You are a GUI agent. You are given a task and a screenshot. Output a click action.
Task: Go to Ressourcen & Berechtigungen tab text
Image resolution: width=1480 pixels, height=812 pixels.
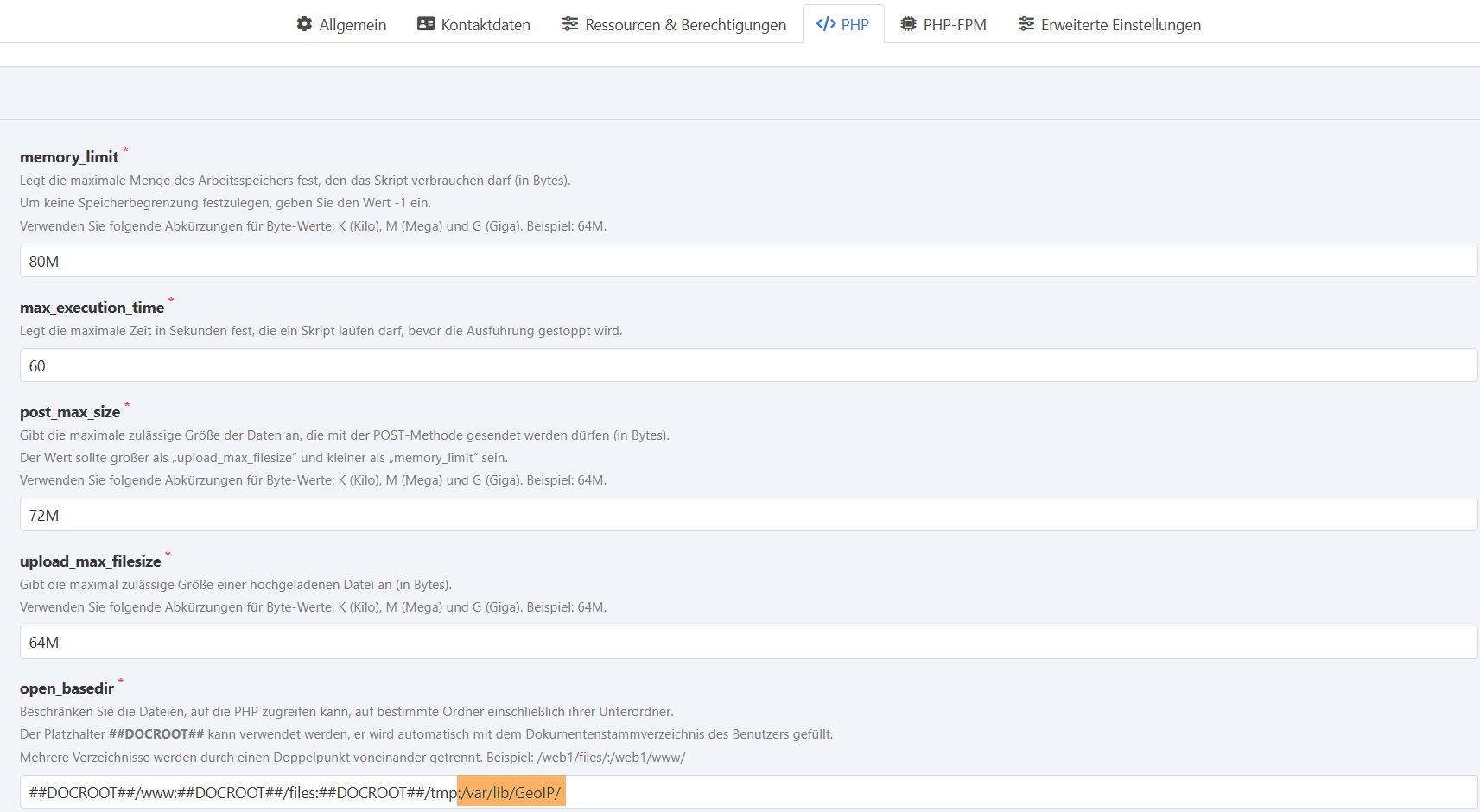pyautogui.click(x=685, y=25)
